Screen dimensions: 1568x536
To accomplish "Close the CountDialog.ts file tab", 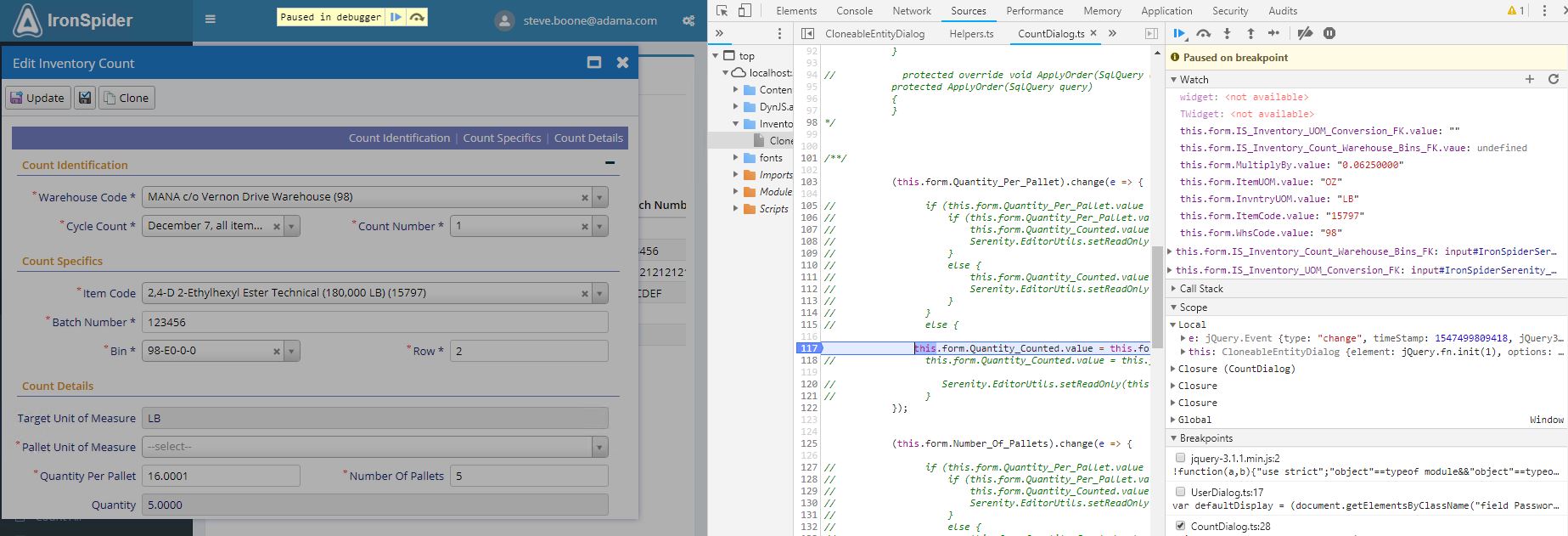I will pyautogui.click(x=1093, y=33).
